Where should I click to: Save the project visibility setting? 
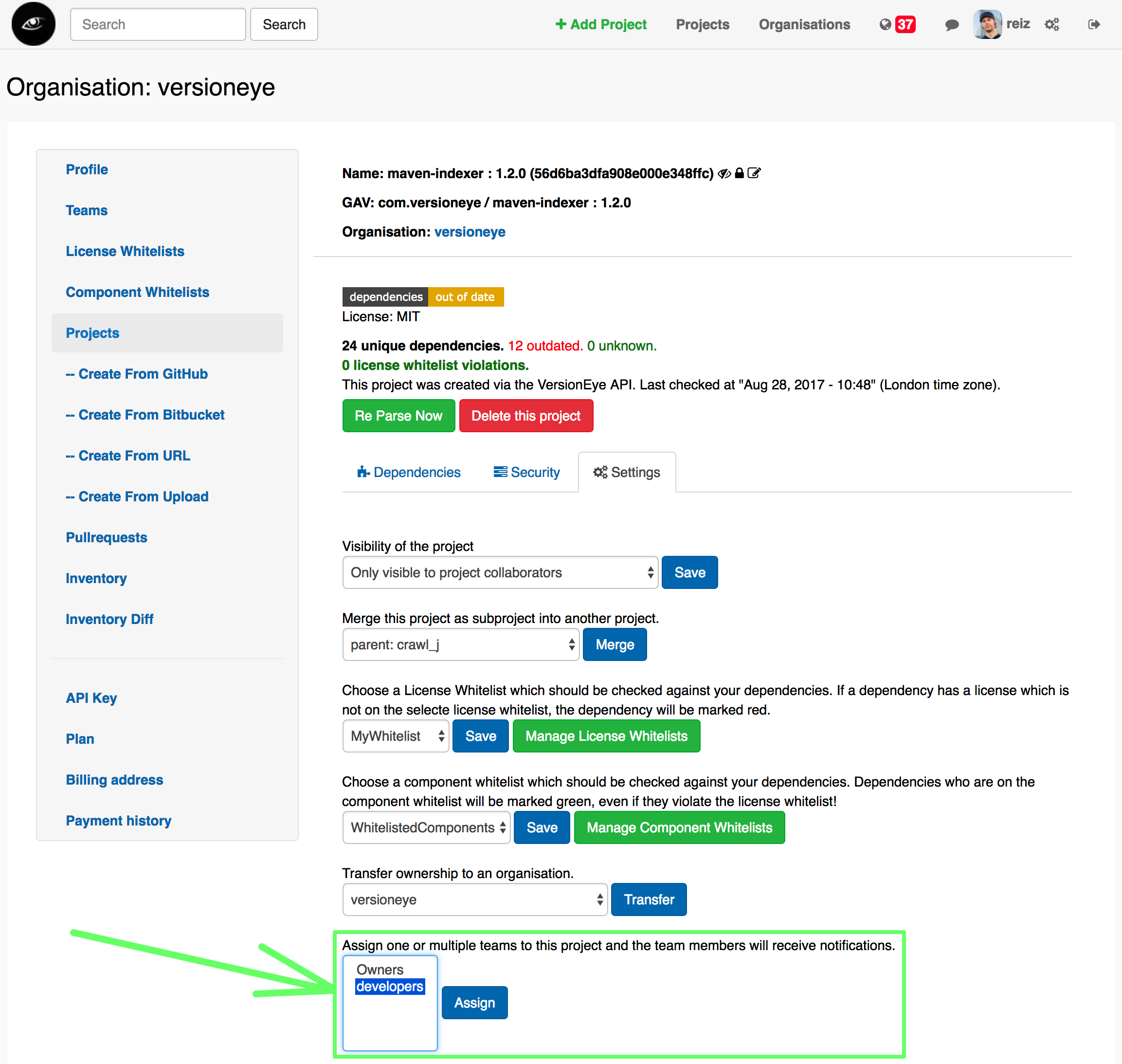coord(689,572)
